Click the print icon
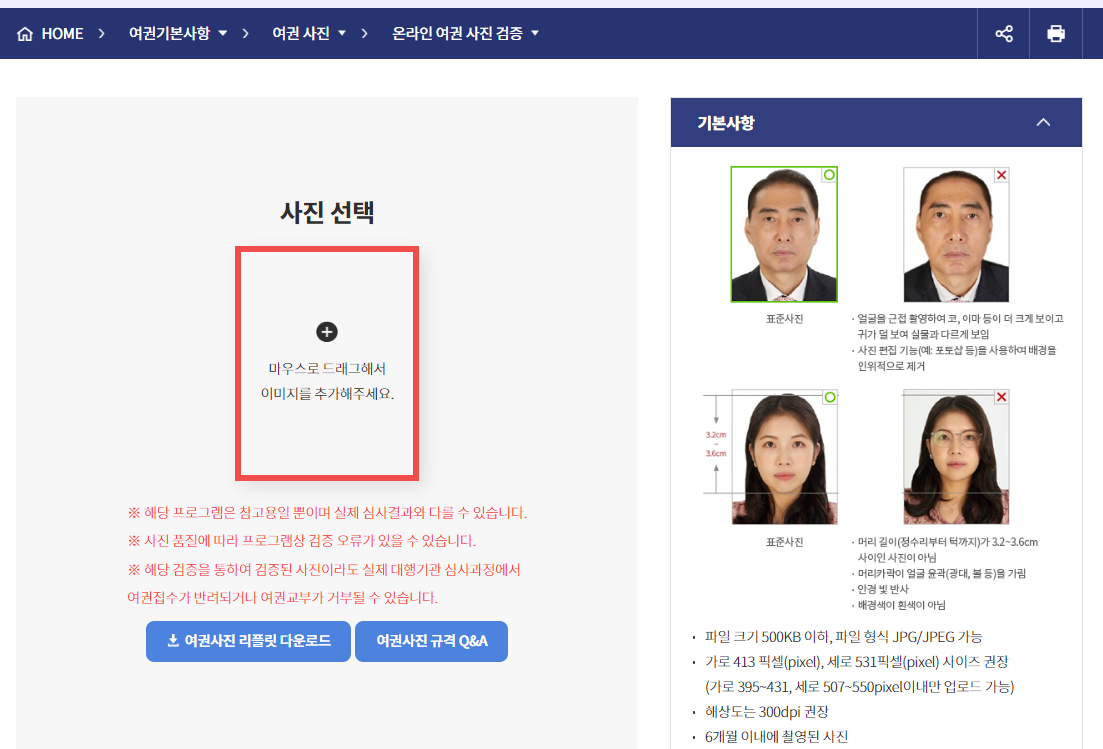 1055,32
